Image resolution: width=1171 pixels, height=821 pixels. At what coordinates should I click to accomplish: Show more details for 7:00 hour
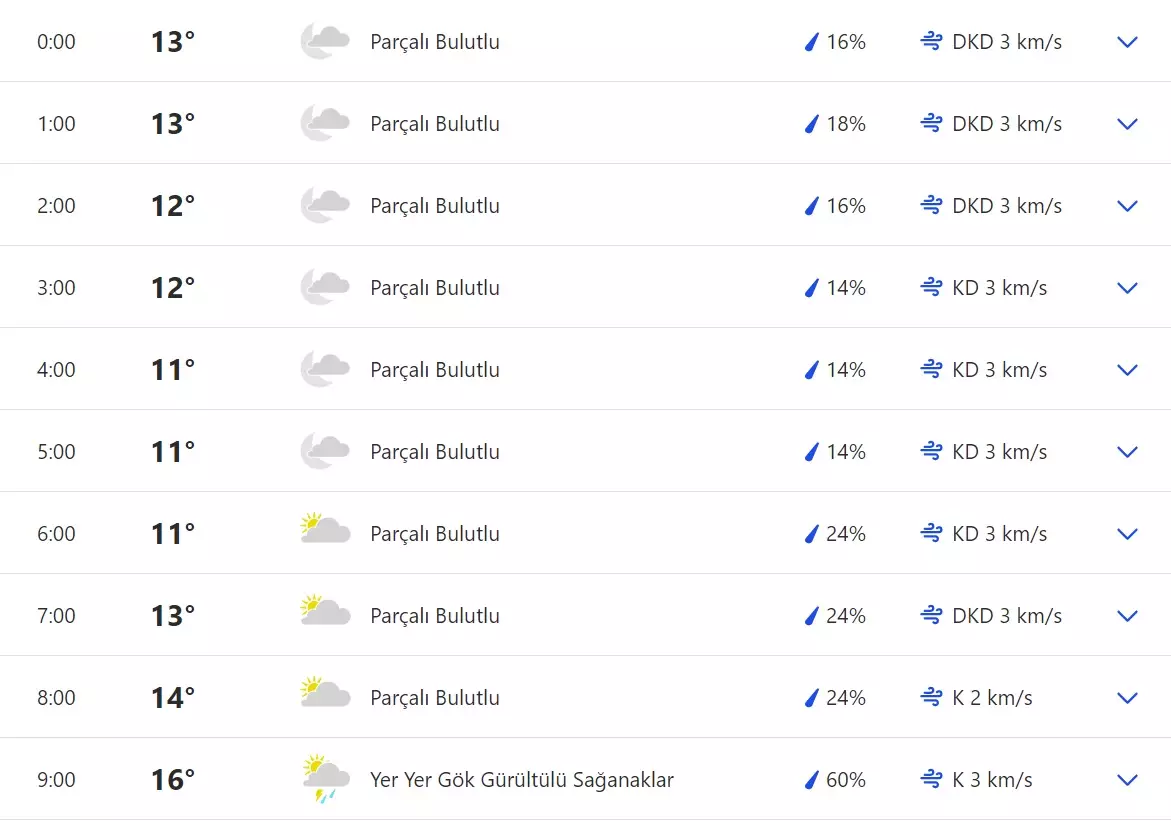coord(1127,616)
